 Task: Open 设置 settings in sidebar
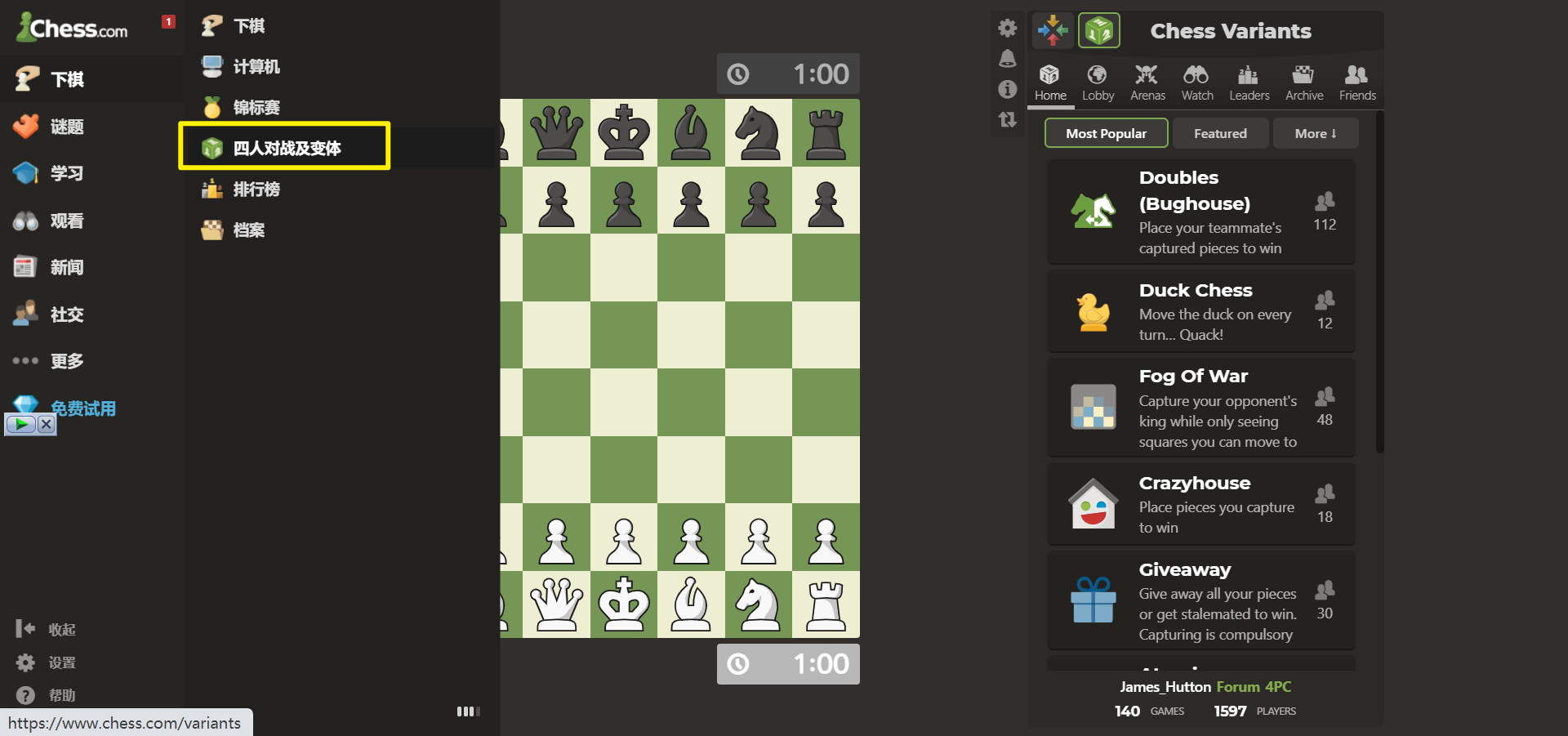coord(47,662)
